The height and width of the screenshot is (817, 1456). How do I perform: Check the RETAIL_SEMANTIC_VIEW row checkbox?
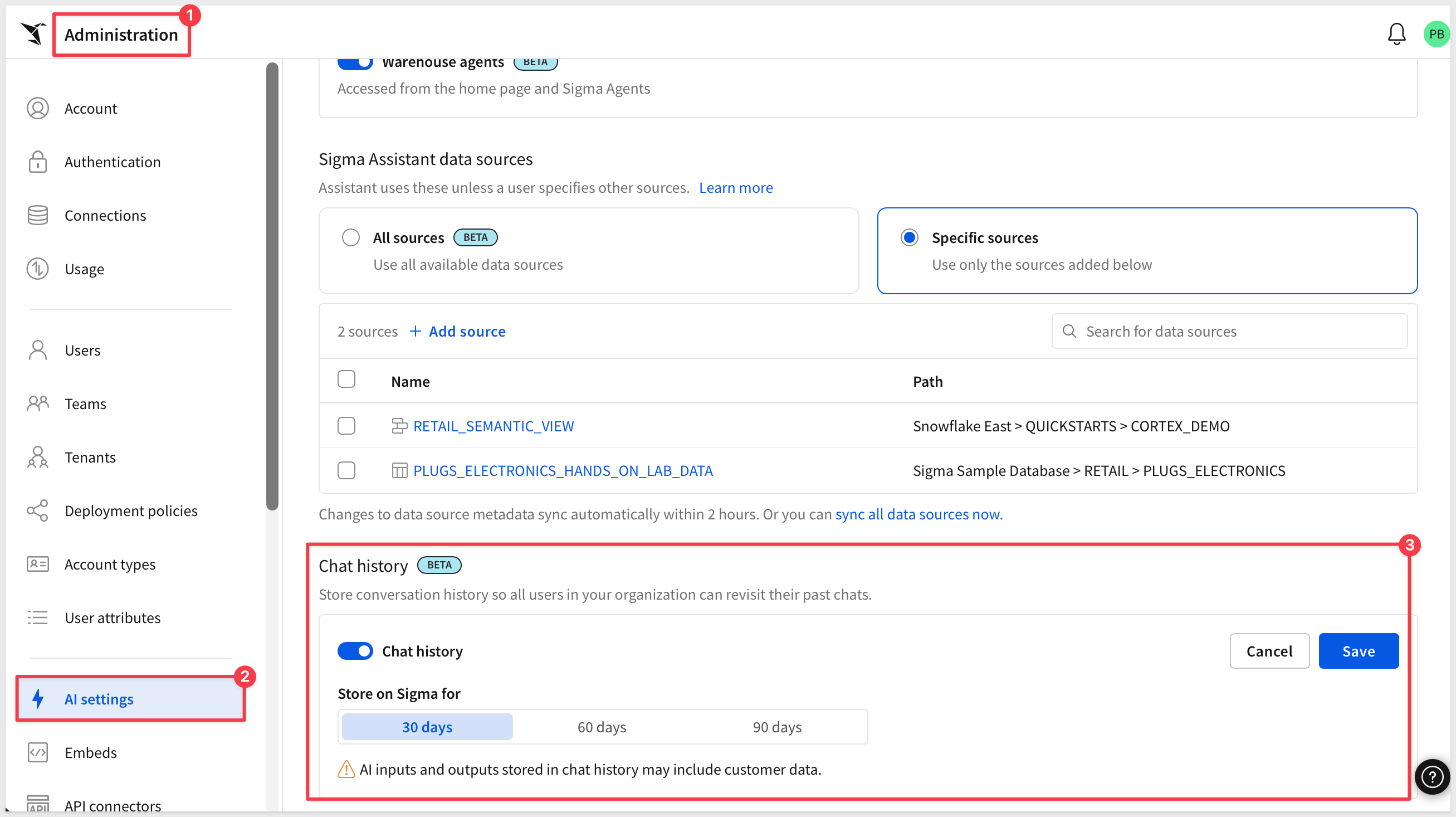346,426
